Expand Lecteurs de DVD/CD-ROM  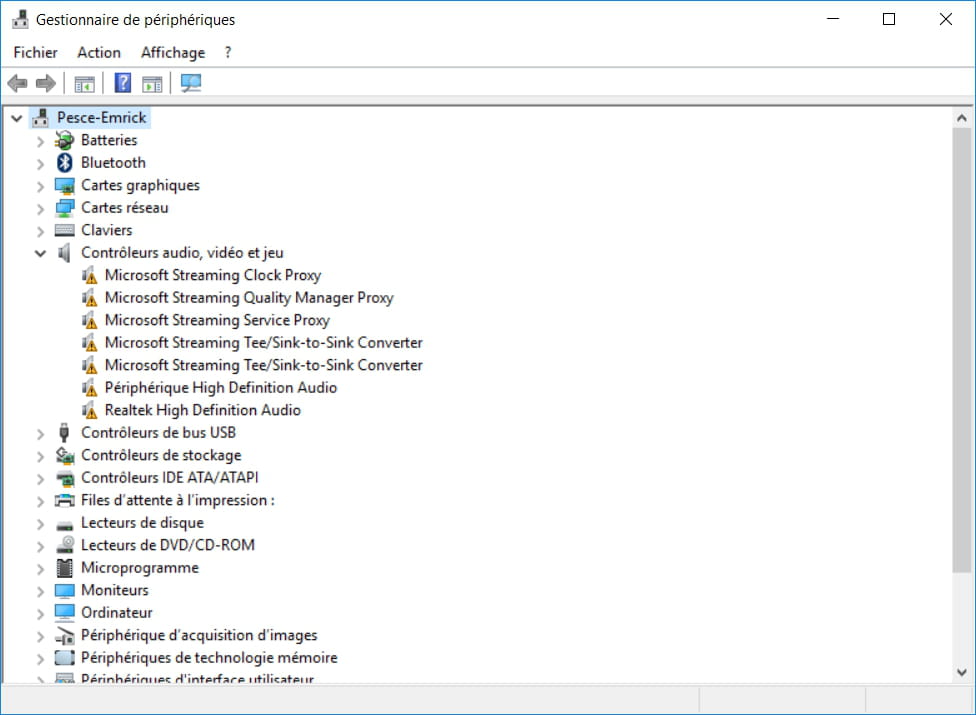coord(40,546)
